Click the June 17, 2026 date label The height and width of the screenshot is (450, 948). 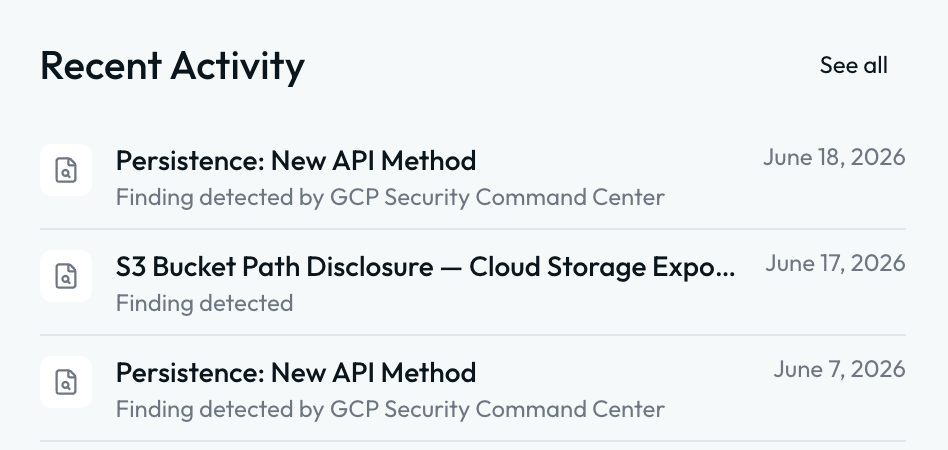point(835,263)
